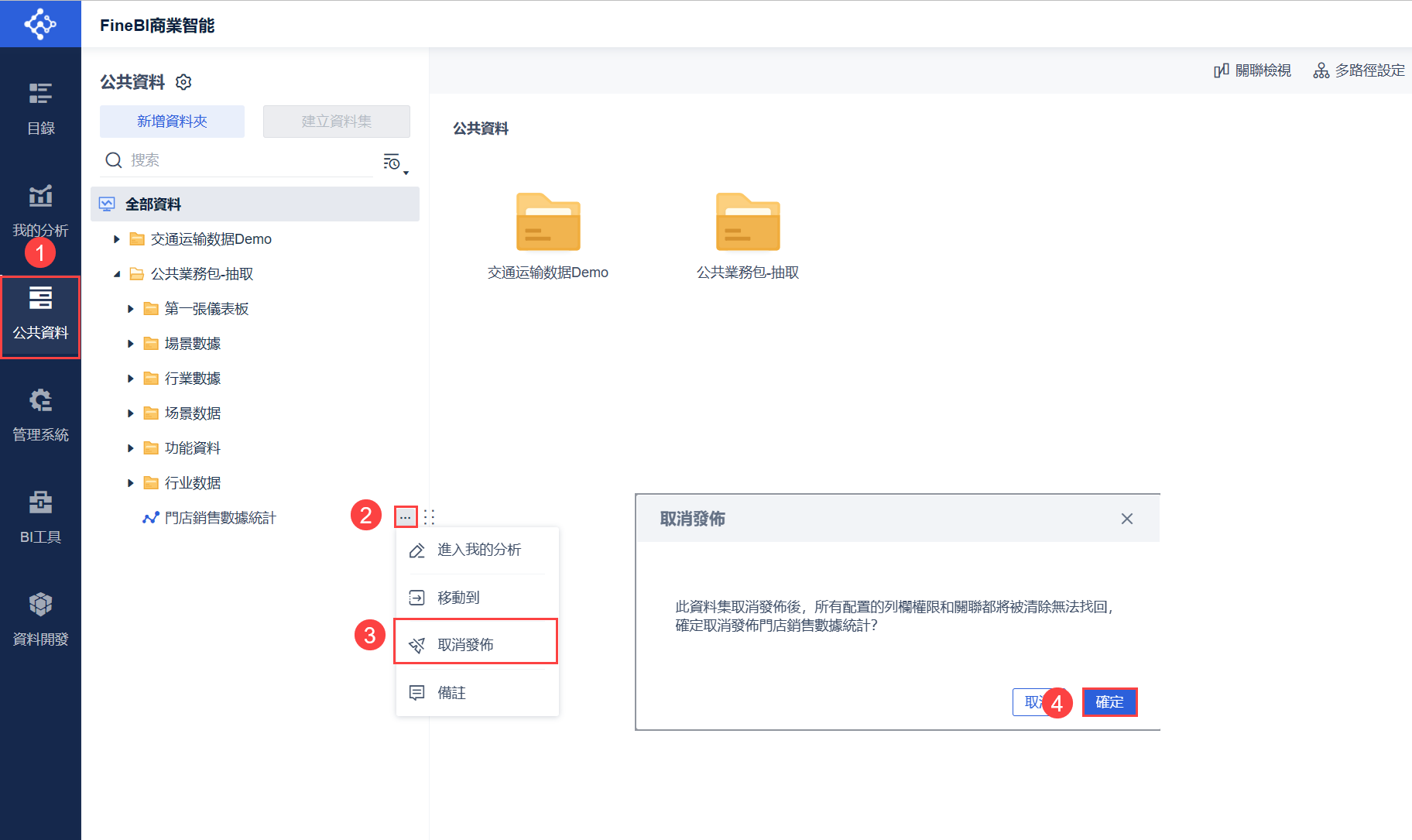Click the gear icon next to 公共資料
This screenshot has height=840, width=1412.
pos(183,82)
